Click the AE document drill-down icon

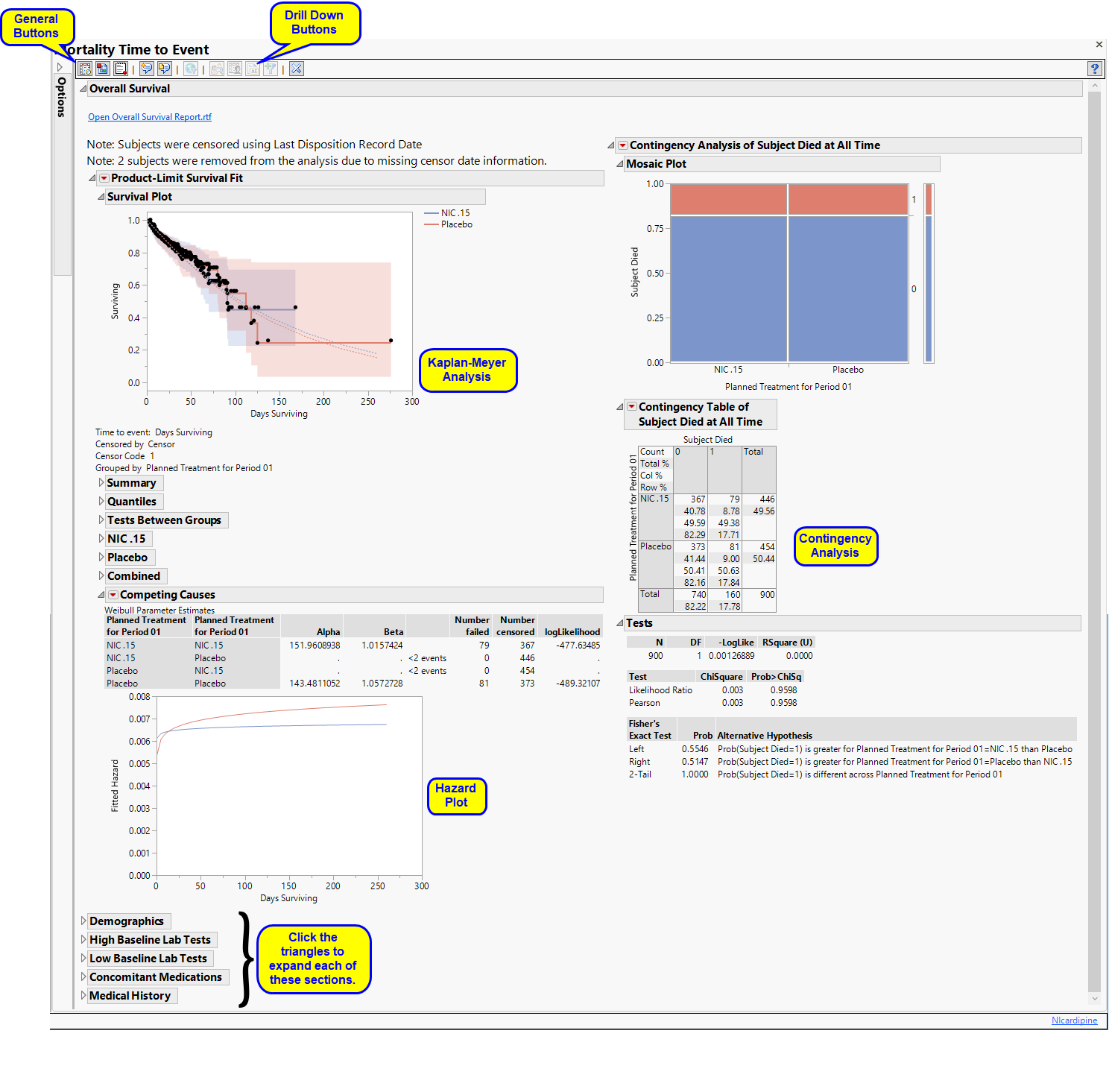click(253, 69)
